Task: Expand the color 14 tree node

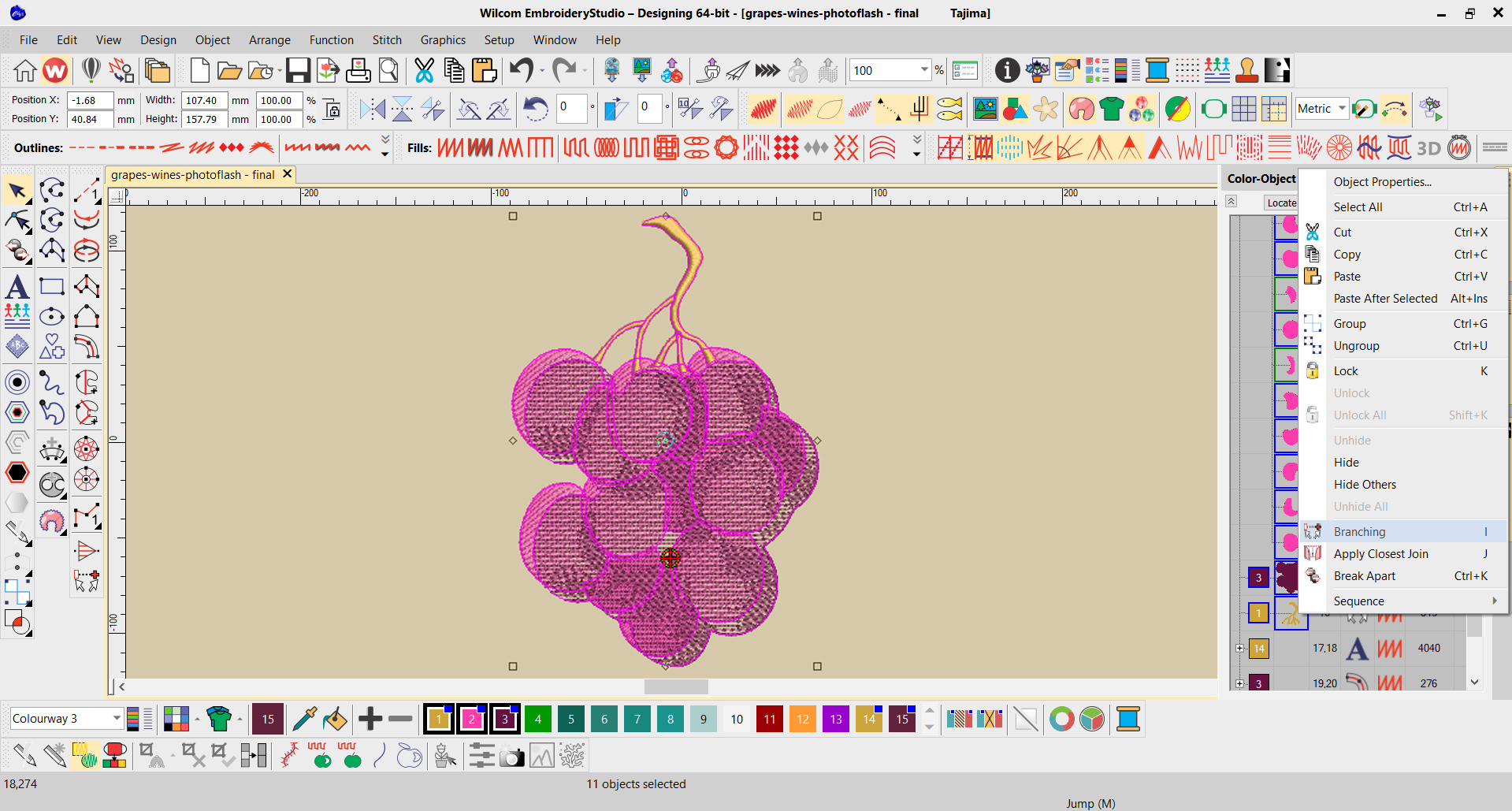Action: tap(1239, 649)
